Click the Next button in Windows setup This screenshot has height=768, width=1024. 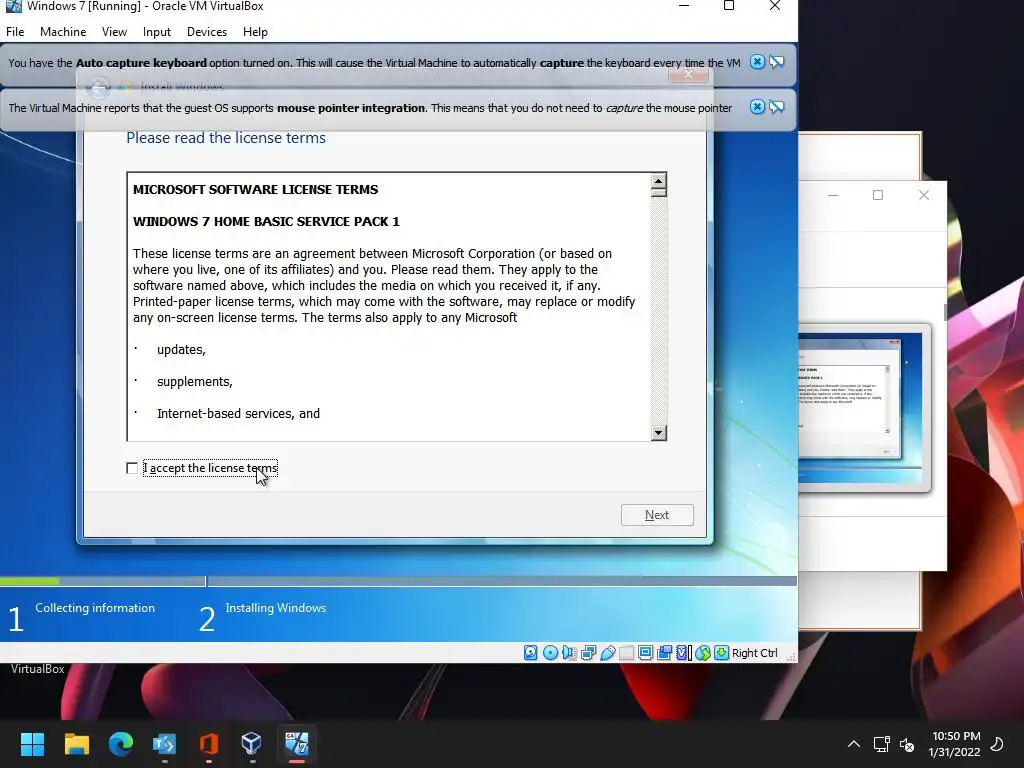(657, 515)
